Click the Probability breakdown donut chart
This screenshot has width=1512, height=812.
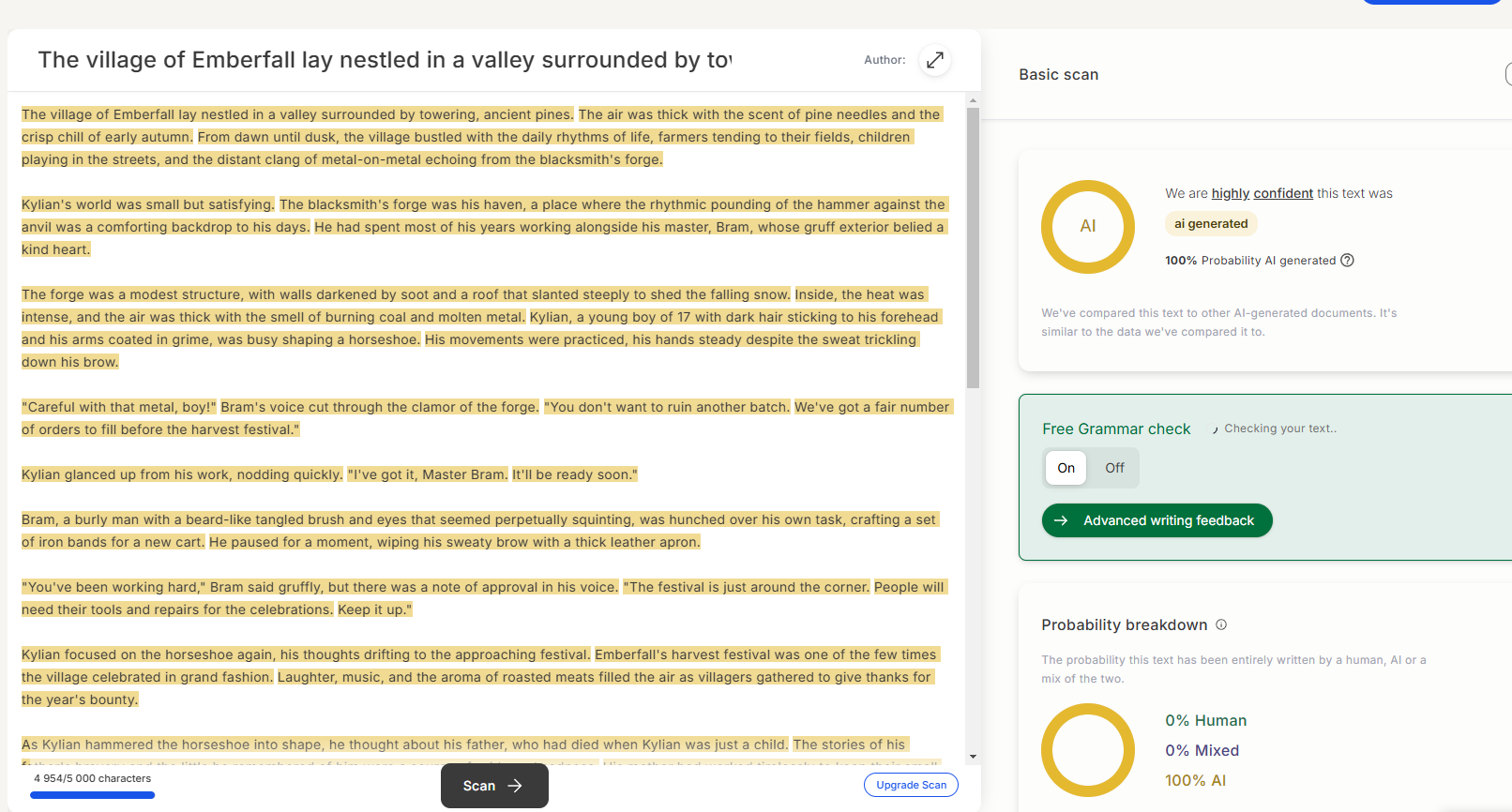(x=1087, y=749)
